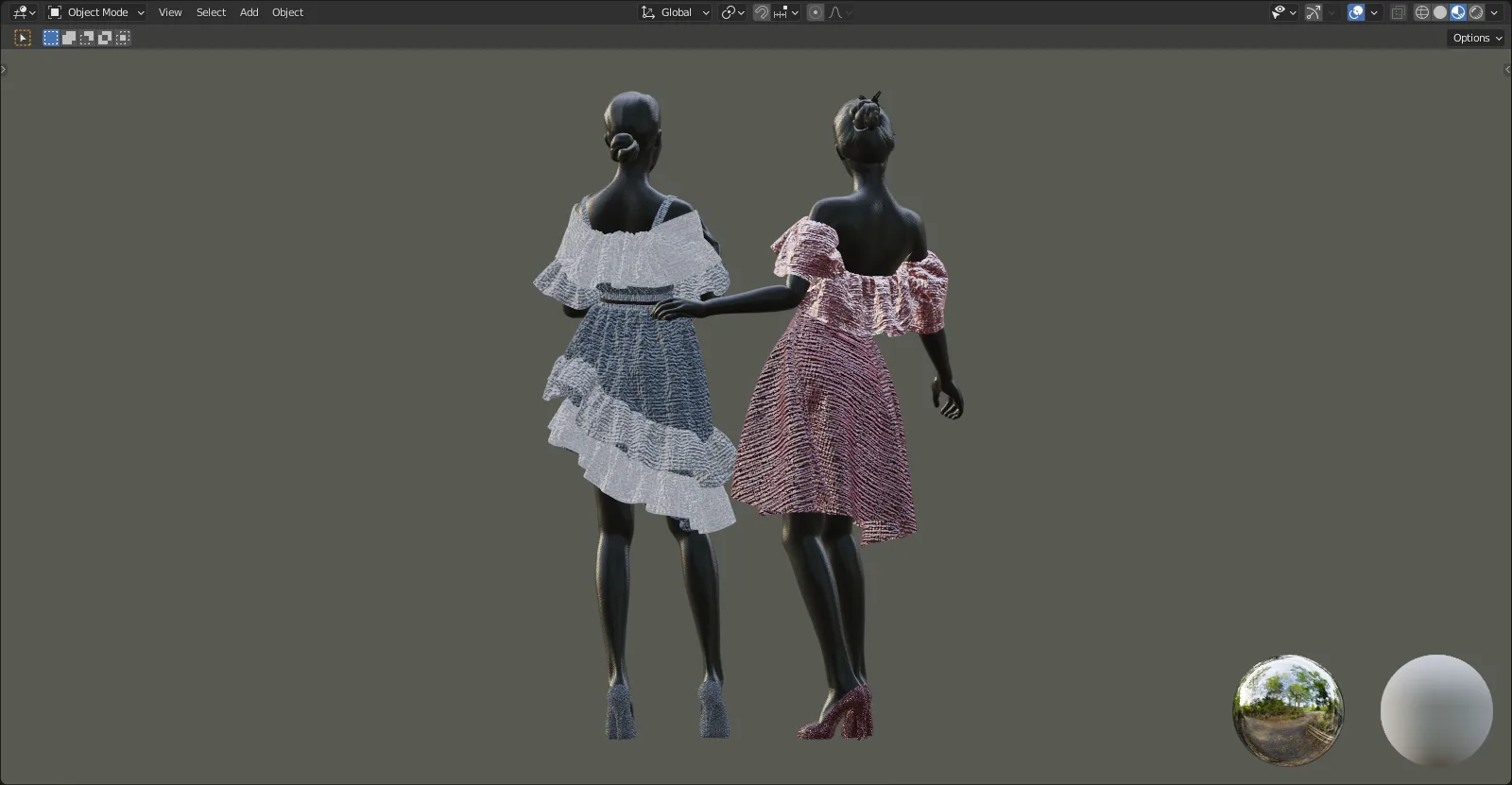The image size is (1512, 785).
Task: Toggle X-Ray mode
Action: [1399, 12]
